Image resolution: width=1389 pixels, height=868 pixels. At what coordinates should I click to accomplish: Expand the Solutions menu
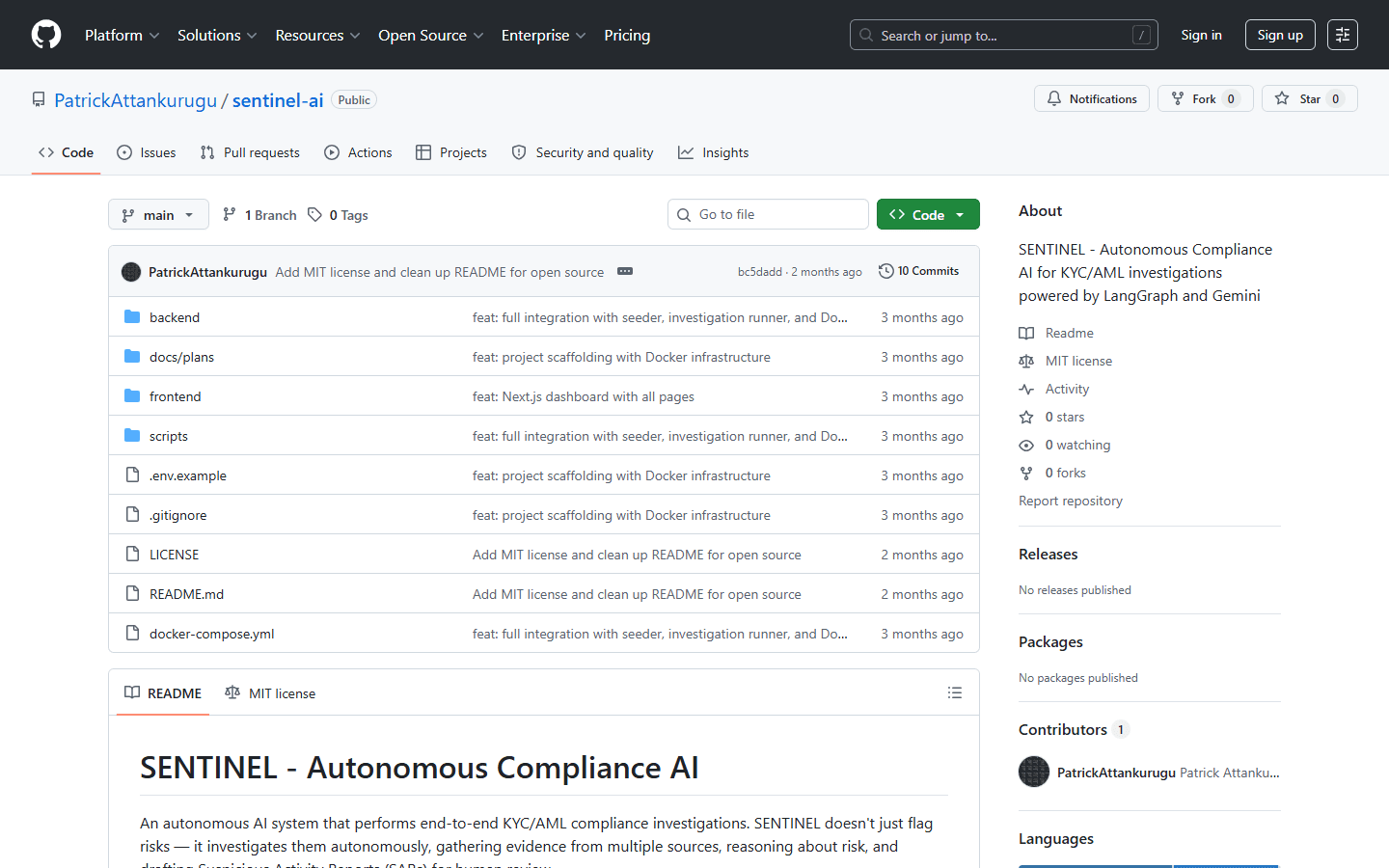(217, 35)
